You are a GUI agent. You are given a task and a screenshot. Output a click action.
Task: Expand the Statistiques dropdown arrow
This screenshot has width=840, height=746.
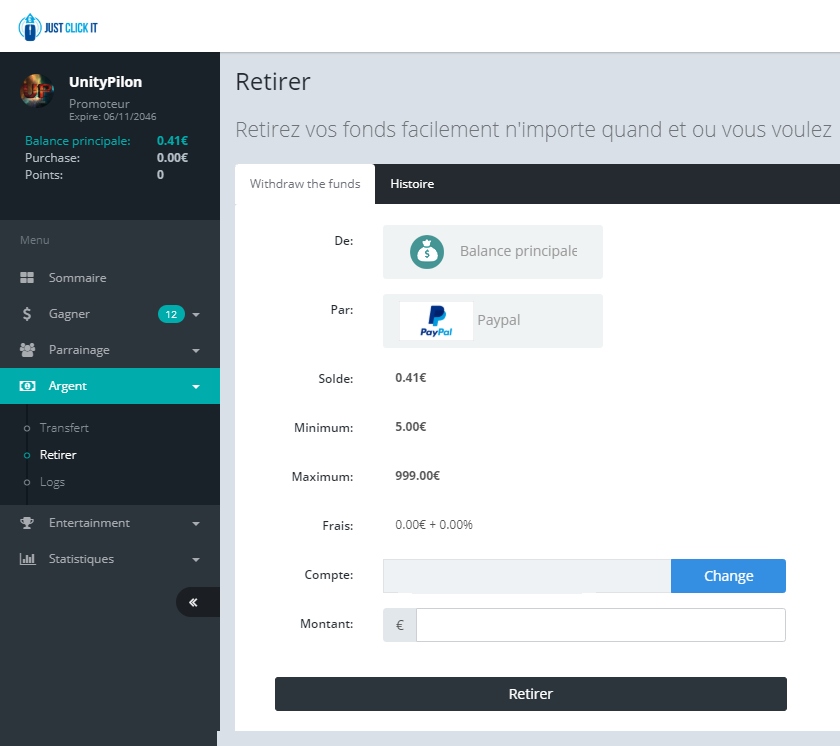pyautogui.click(x=196, y=560)
